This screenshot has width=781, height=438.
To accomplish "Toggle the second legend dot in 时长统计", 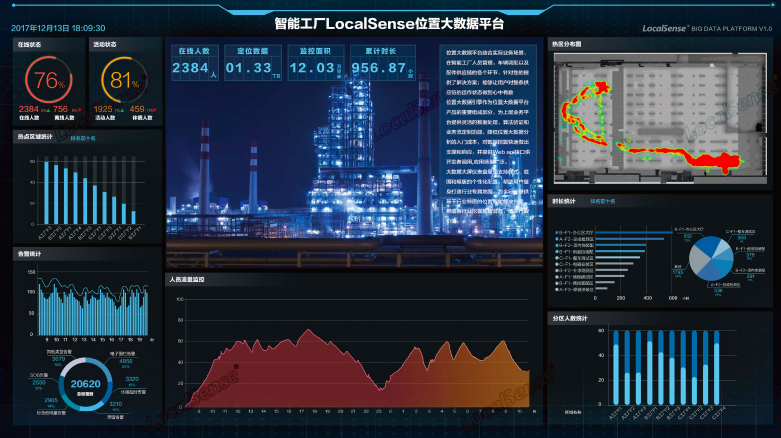I will click(x=555, y=237).
